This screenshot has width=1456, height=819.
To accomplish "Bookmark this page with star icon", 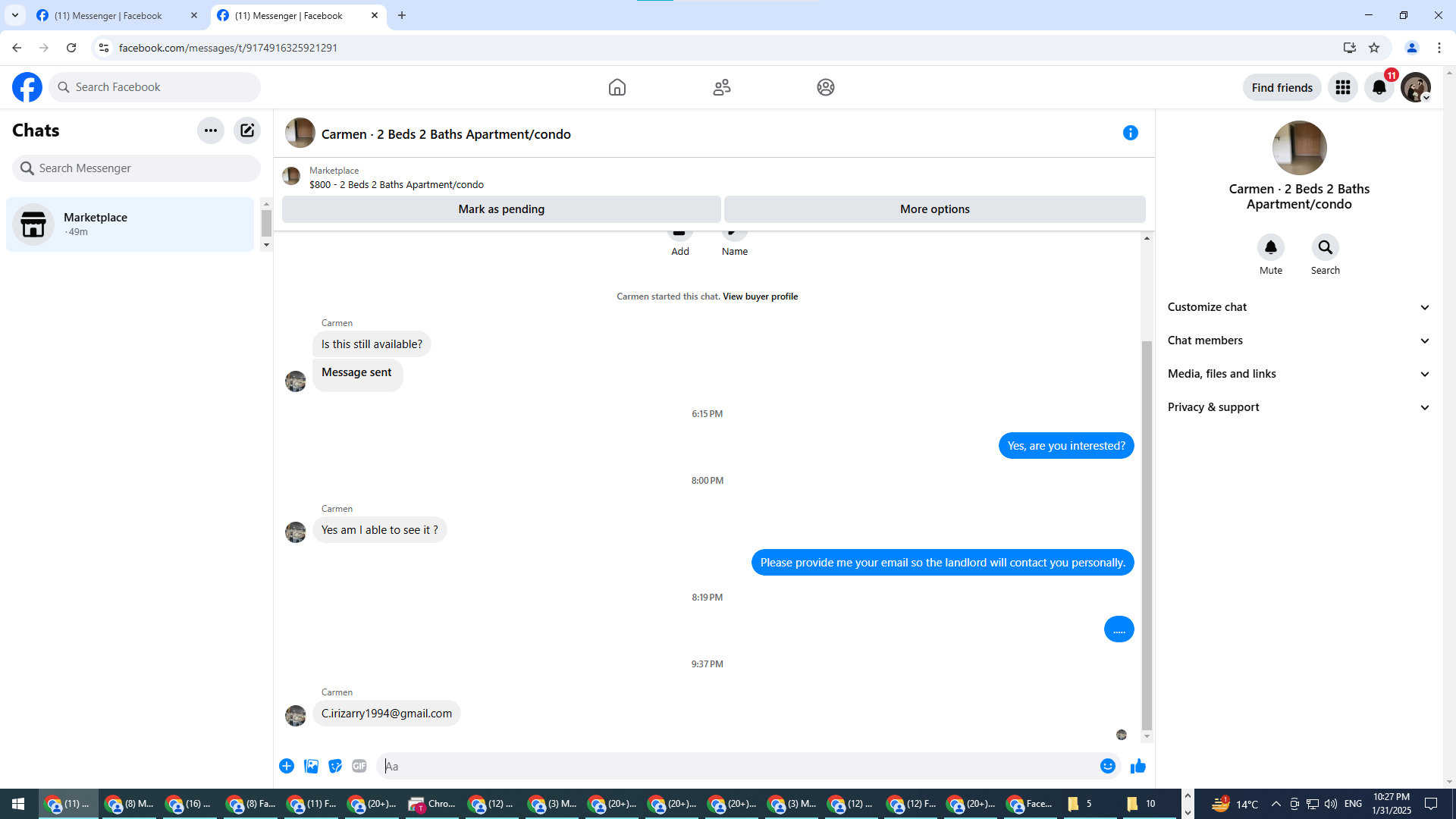I will pos(1374,48).
